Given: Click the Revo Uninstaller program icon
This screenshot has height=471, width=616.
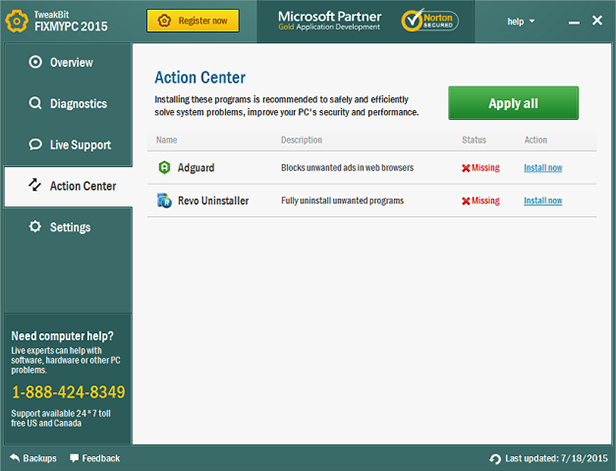Looking at the screenshot, I should point(164,200).
